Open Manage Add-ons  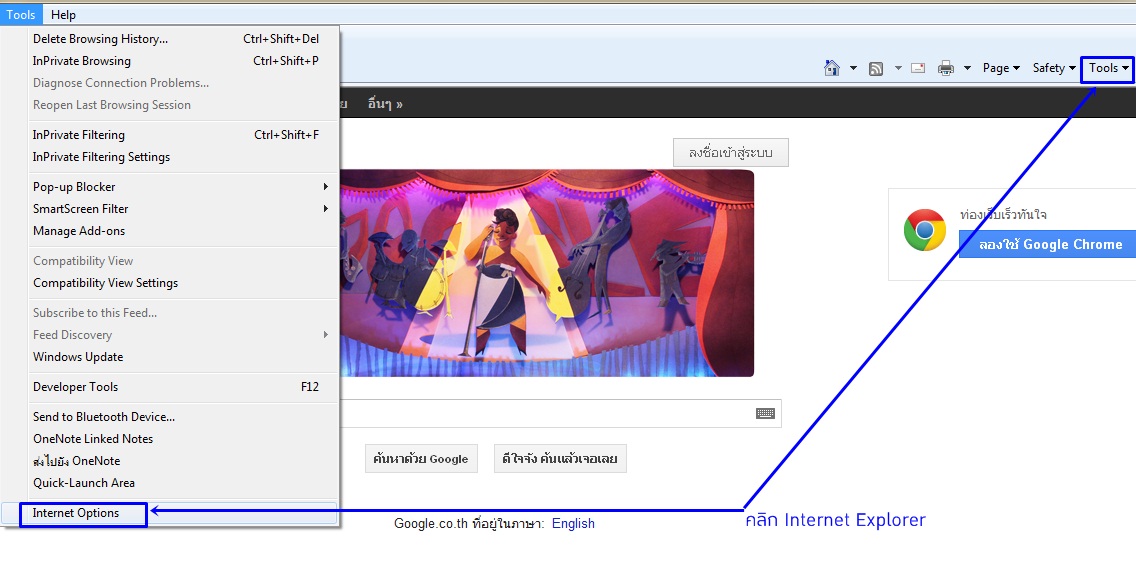(x=176, y=230)
